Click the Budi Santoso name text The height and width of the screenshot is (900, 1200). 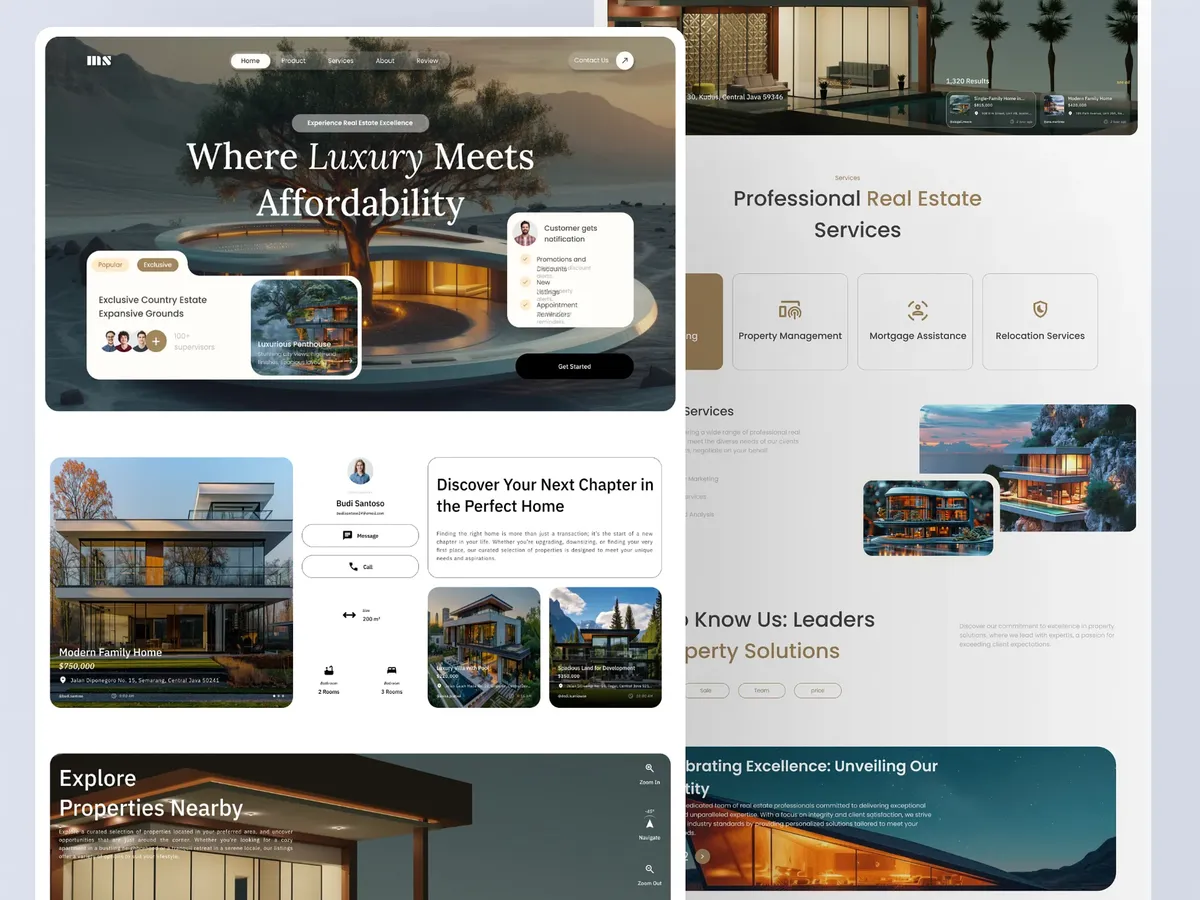tap(360, 503)
